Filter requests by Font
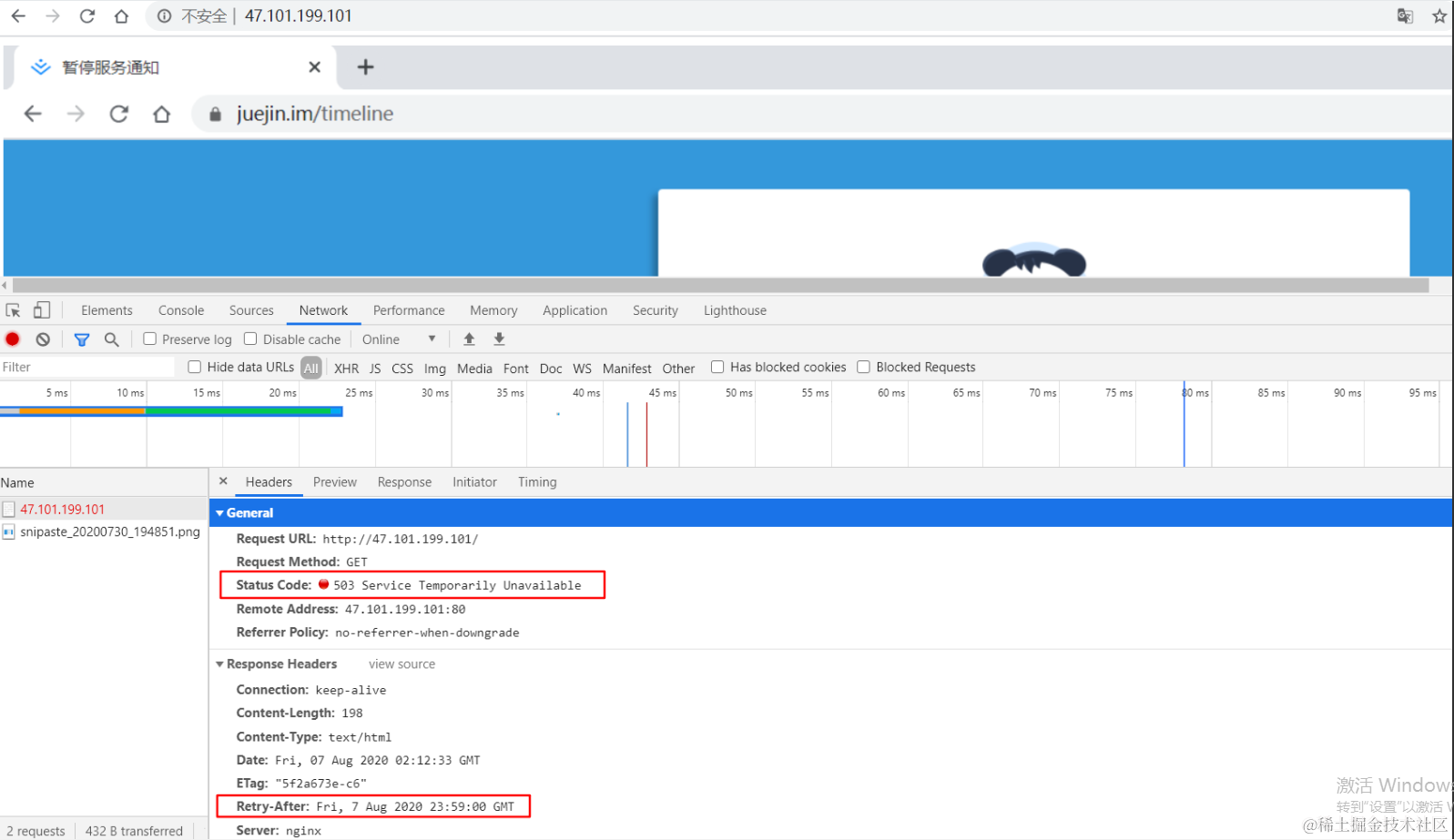This screenshot has width=1454, height=840. [516, 369]
